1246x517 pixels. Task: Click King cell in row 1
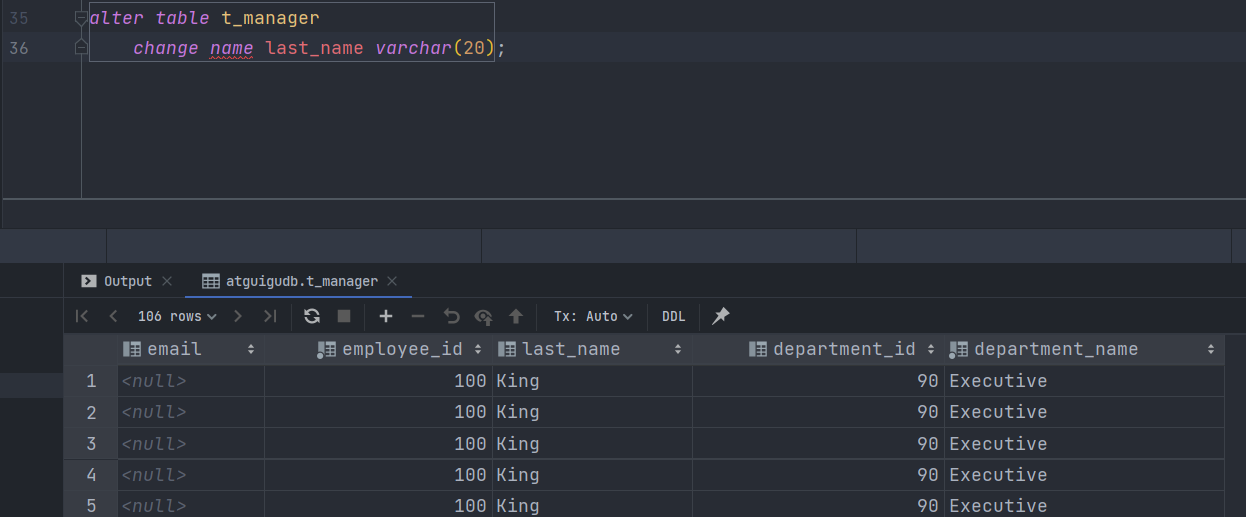point(593,380)
